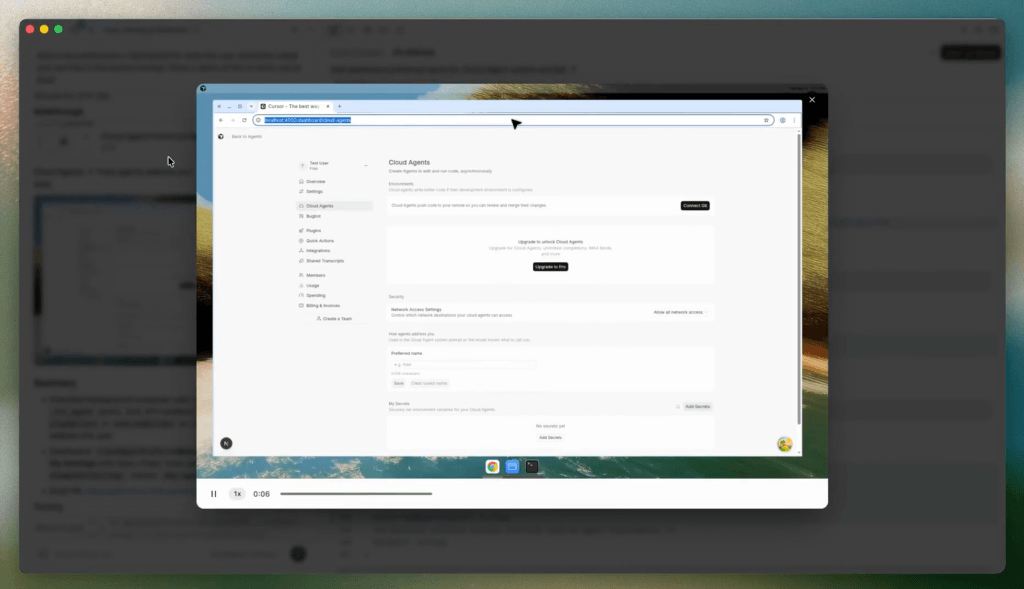Change the 1x playback speed
Viewport: 1024px width, 589px height.
tap(237, 493)
